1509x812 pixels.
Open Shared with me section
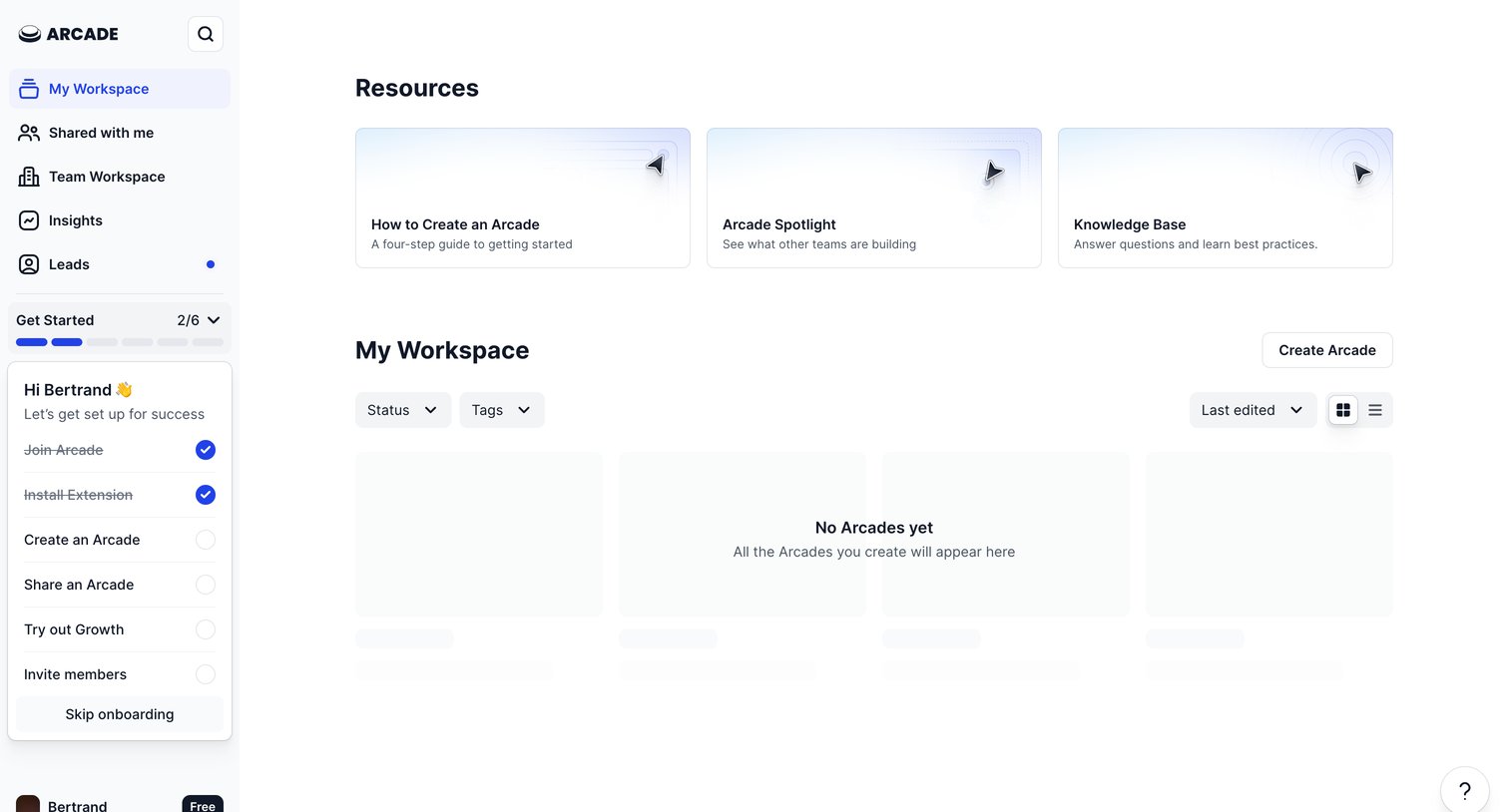coord(120,133)
